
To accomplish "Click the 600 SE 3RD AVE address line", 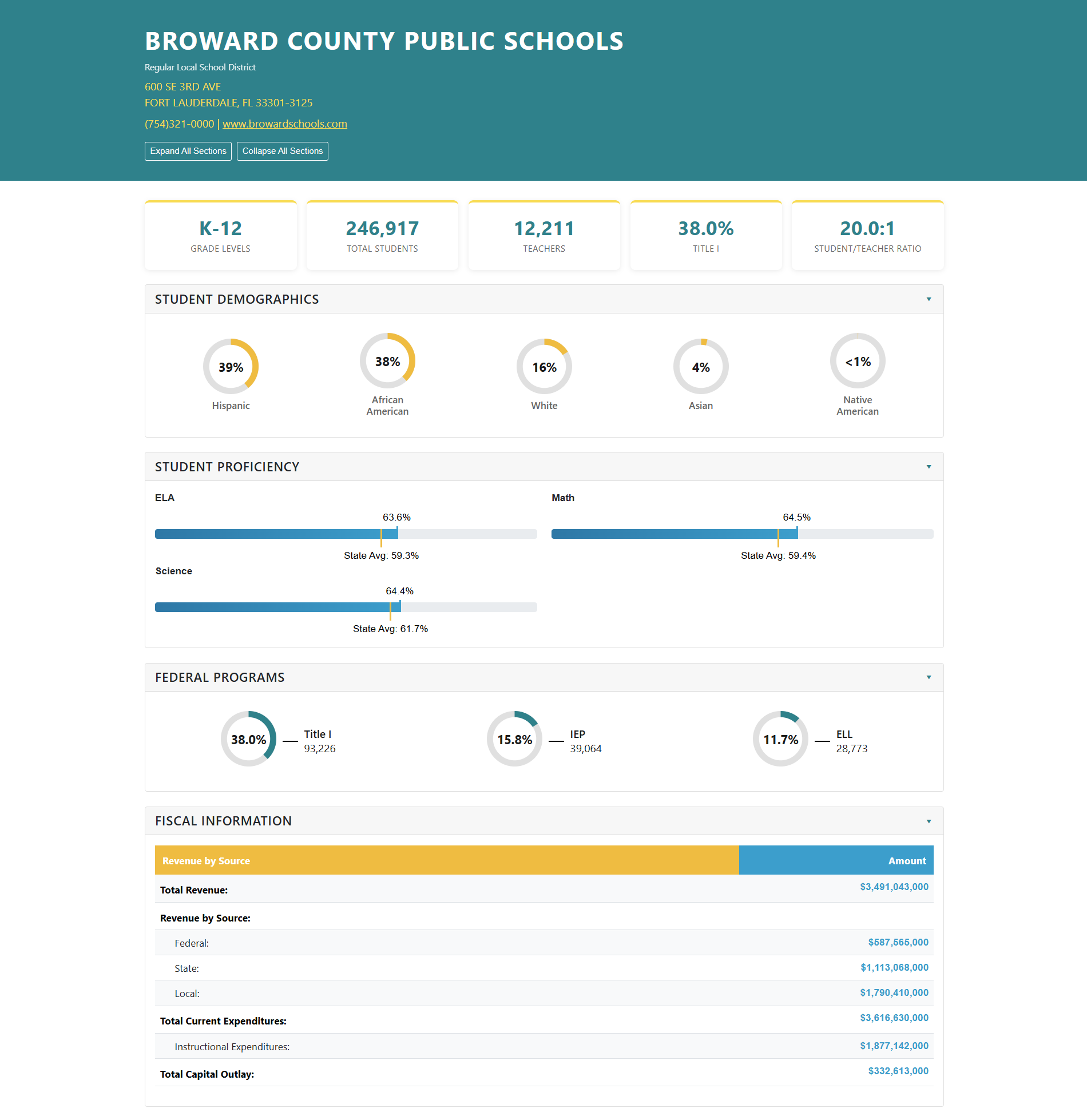I will [x=183, y=87].
